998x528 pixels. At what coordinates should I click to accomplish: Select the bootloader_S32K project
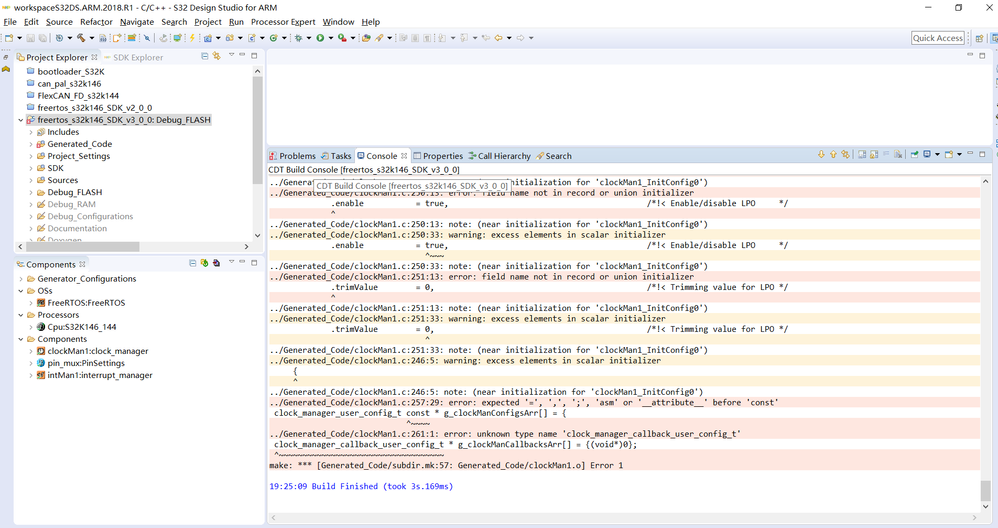click(x=70, y=72)
